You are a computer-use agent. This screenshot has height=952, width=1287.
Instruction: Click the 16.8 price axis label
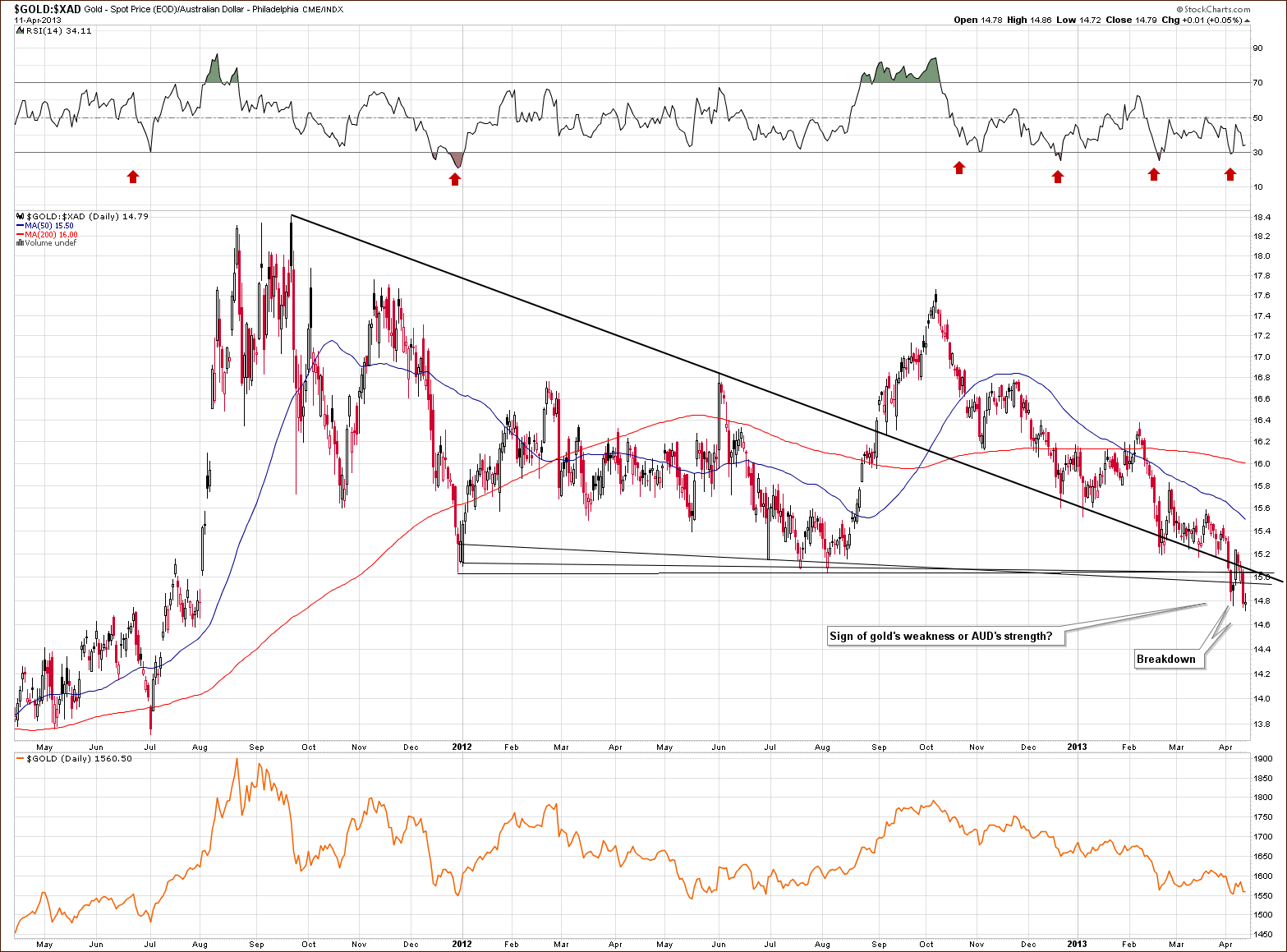pyautogui.click(x=1262, y=378)
